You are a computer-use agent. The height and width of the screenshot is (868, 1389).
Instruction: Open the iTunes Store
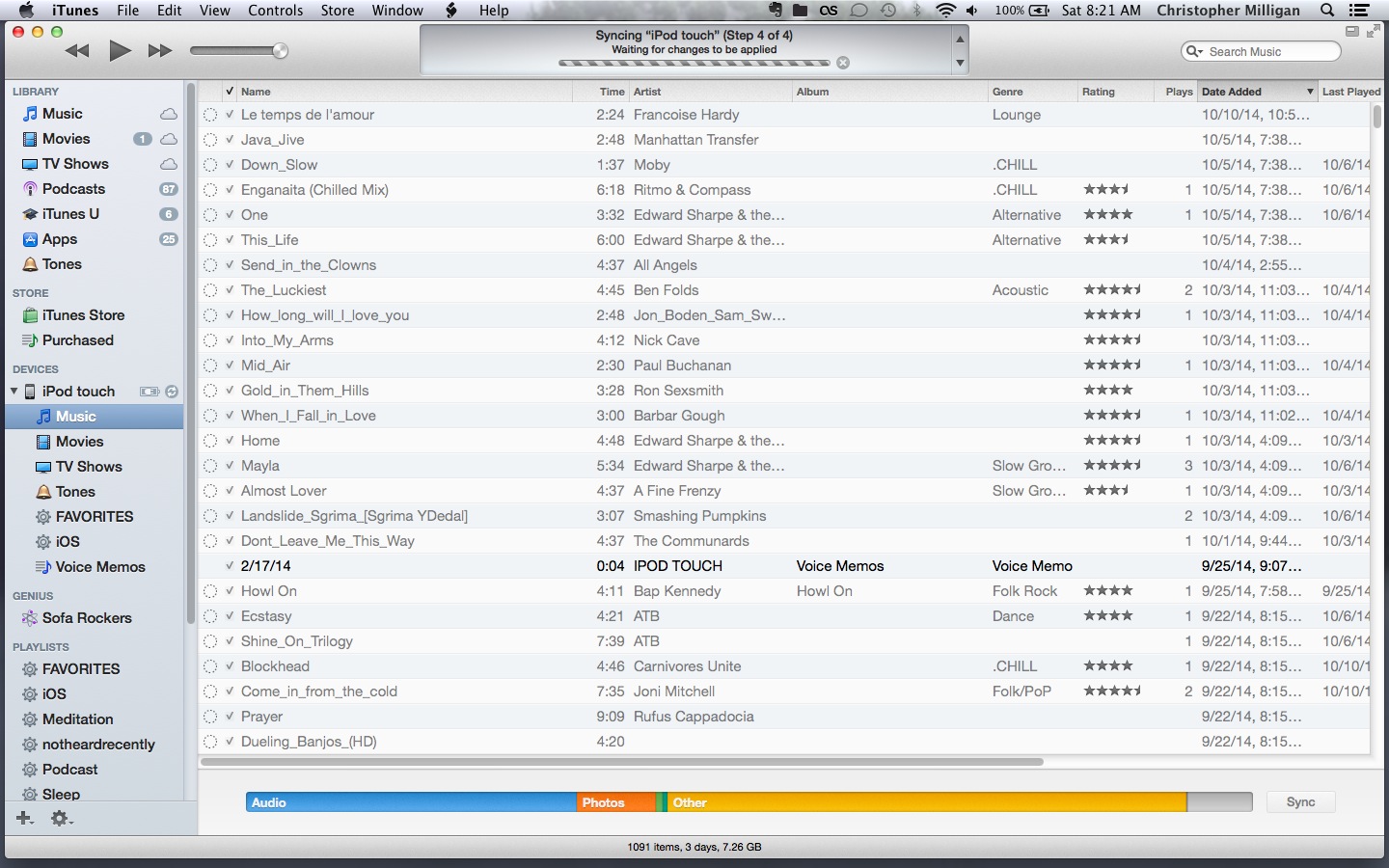83,315
